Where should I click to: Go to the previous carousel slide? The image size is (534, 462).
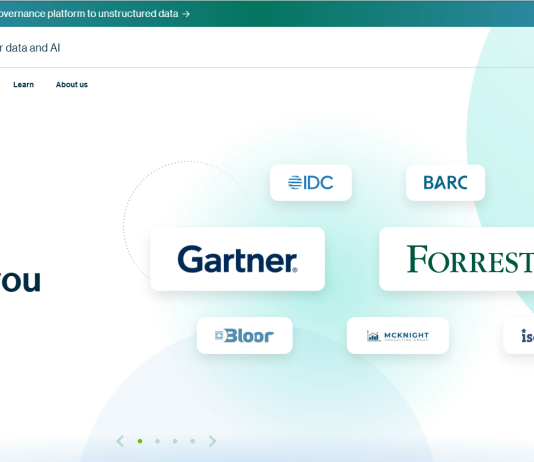click(120, 441)
